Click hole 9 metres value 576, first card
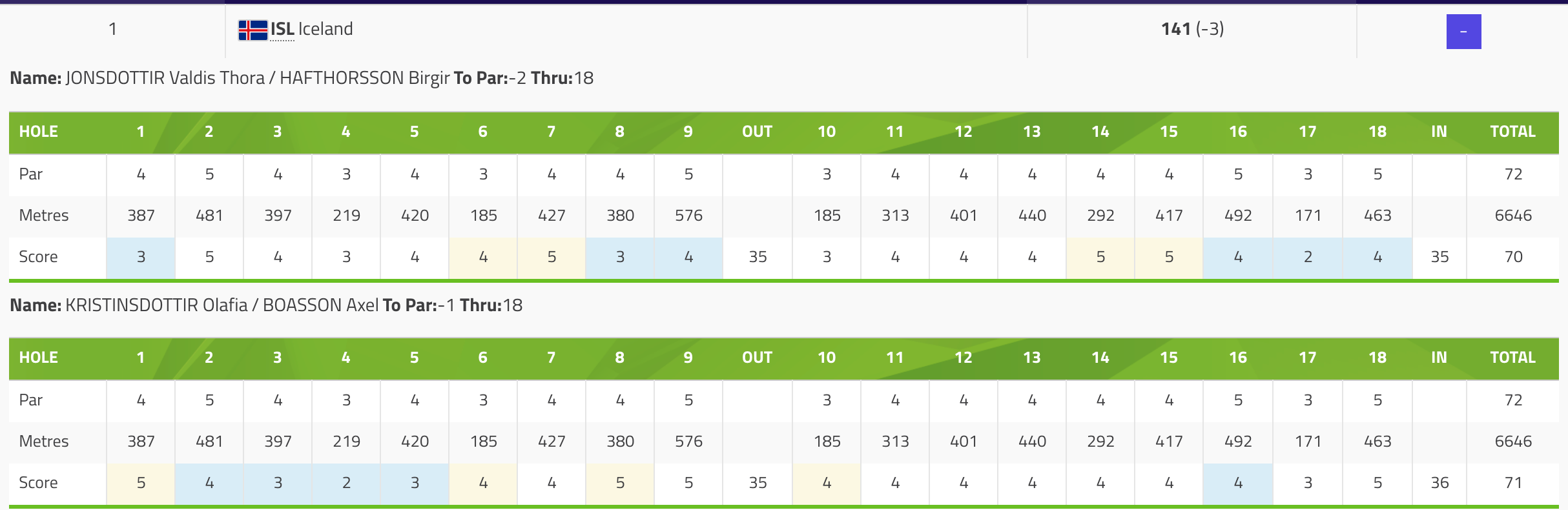Image resolution: width=1568 pixels, height=510 pixels. [x=688, y=216]
